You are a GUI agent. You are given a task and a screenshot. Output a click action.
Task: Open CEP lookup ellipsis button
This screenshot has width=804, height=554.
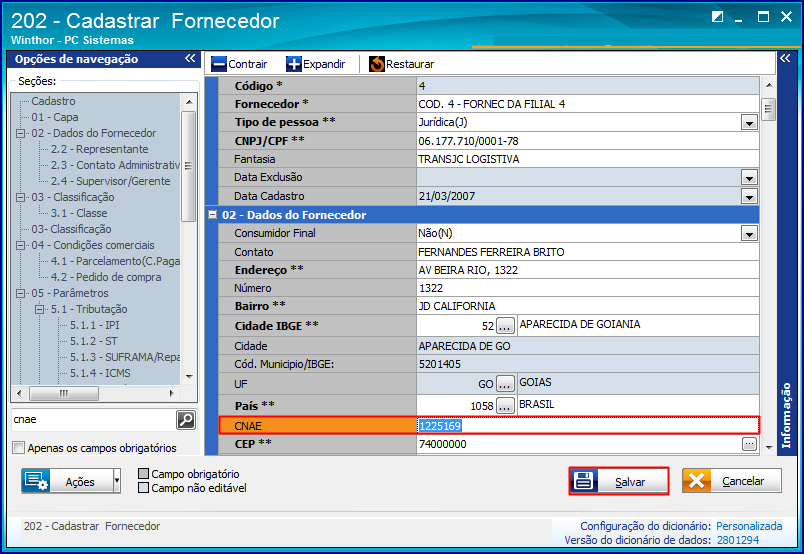749,444
